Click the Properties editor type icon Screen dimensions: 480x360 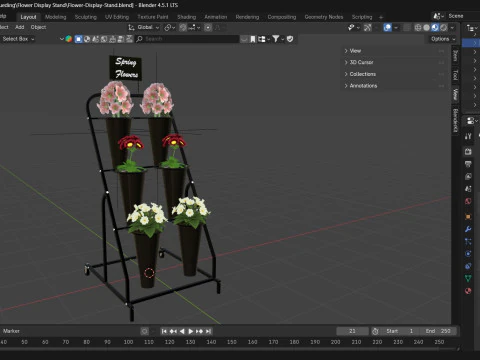coord(471,121)
